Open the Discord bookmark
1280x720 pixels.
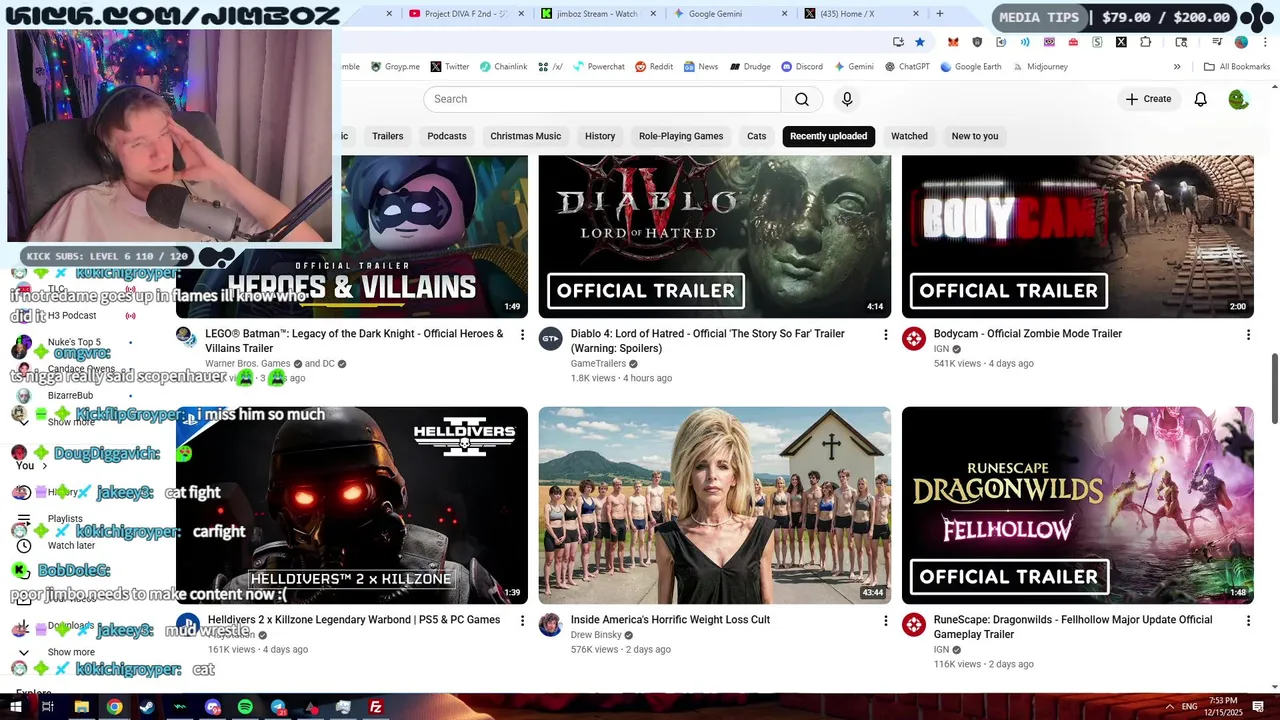802,67
